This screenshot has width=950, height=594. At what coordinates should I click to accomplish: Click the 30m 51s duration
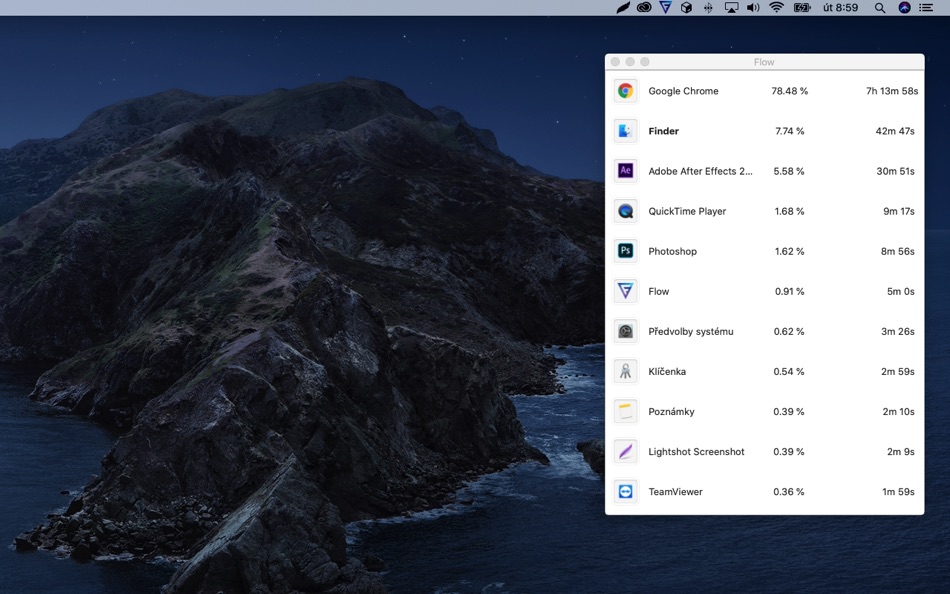895,171
